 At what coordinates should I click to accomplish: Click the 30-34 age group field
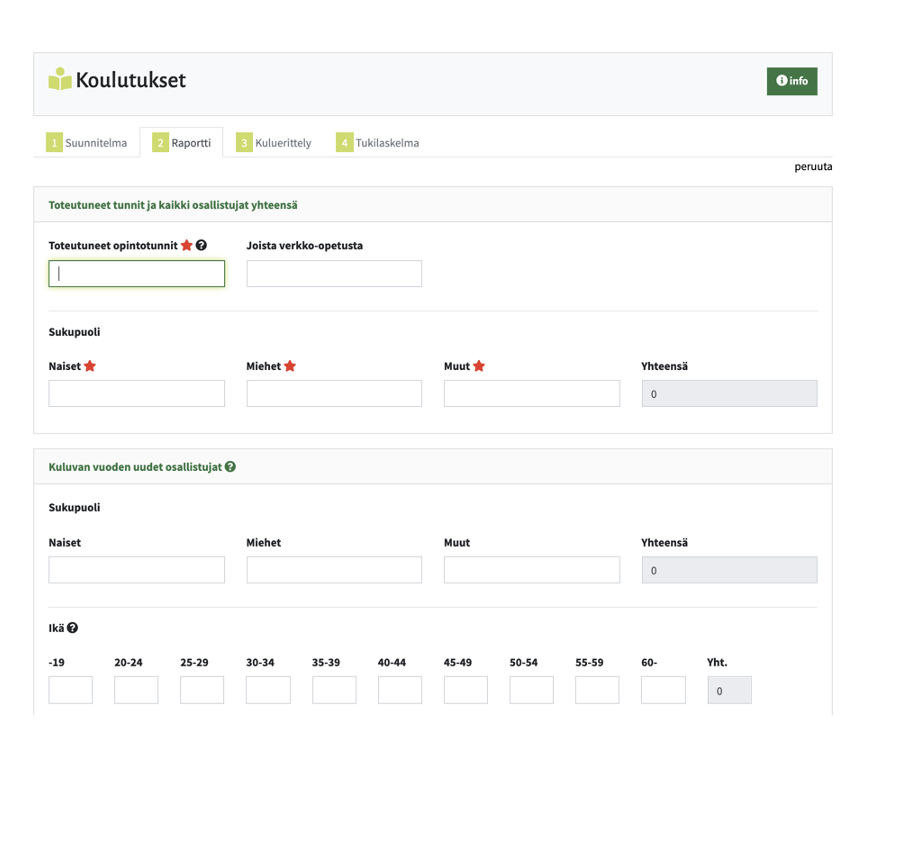pyautogui.click(x=268, y=690)
